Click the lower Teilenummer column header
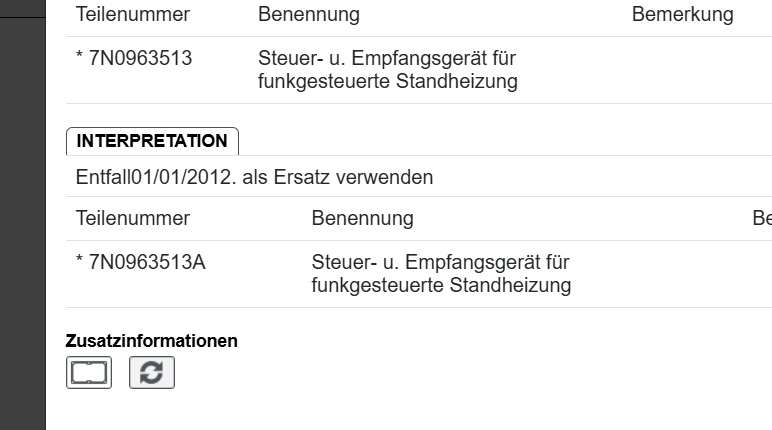The image size is (772, 430). [133, 218]
